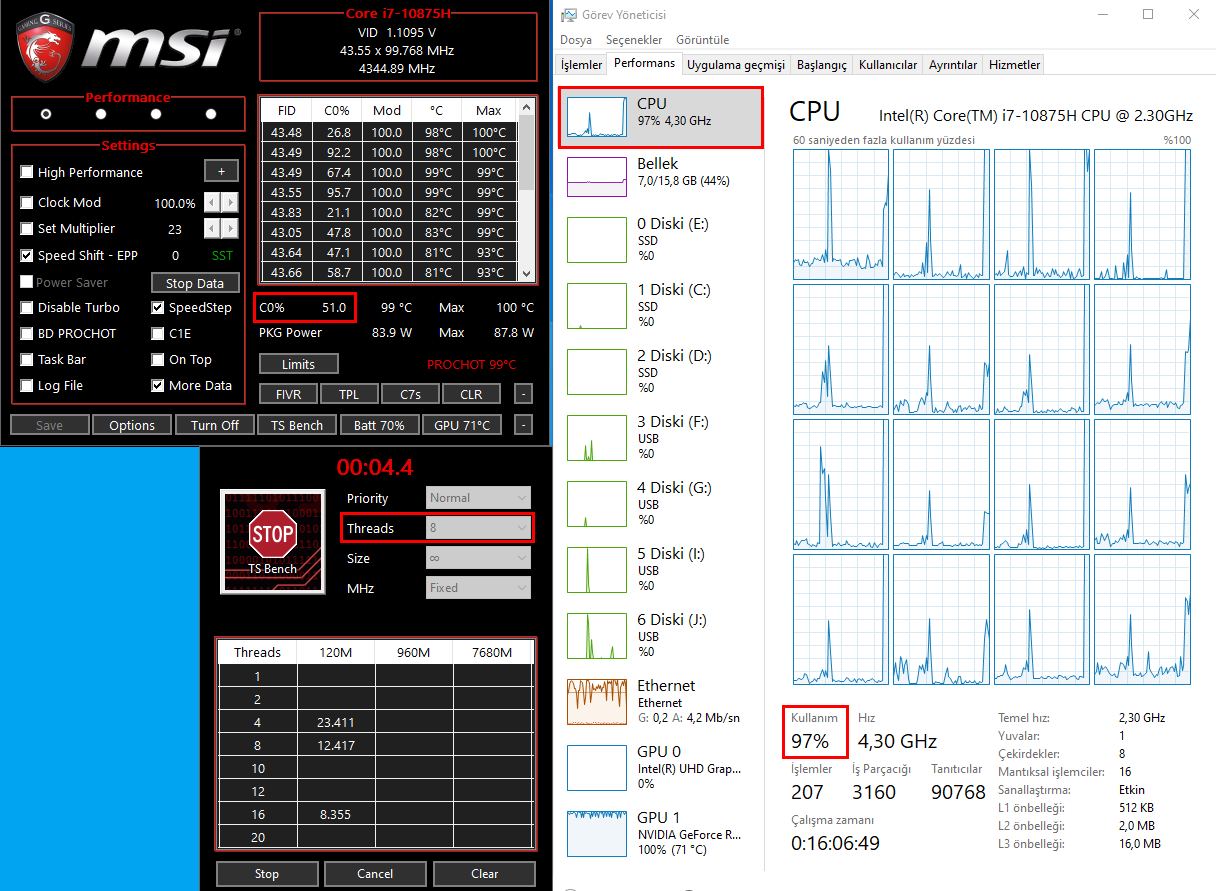Screen dimensions: 1216x891
Task: Decrease Set Multiplier with left arrow stepper
Action: point(213,228)
